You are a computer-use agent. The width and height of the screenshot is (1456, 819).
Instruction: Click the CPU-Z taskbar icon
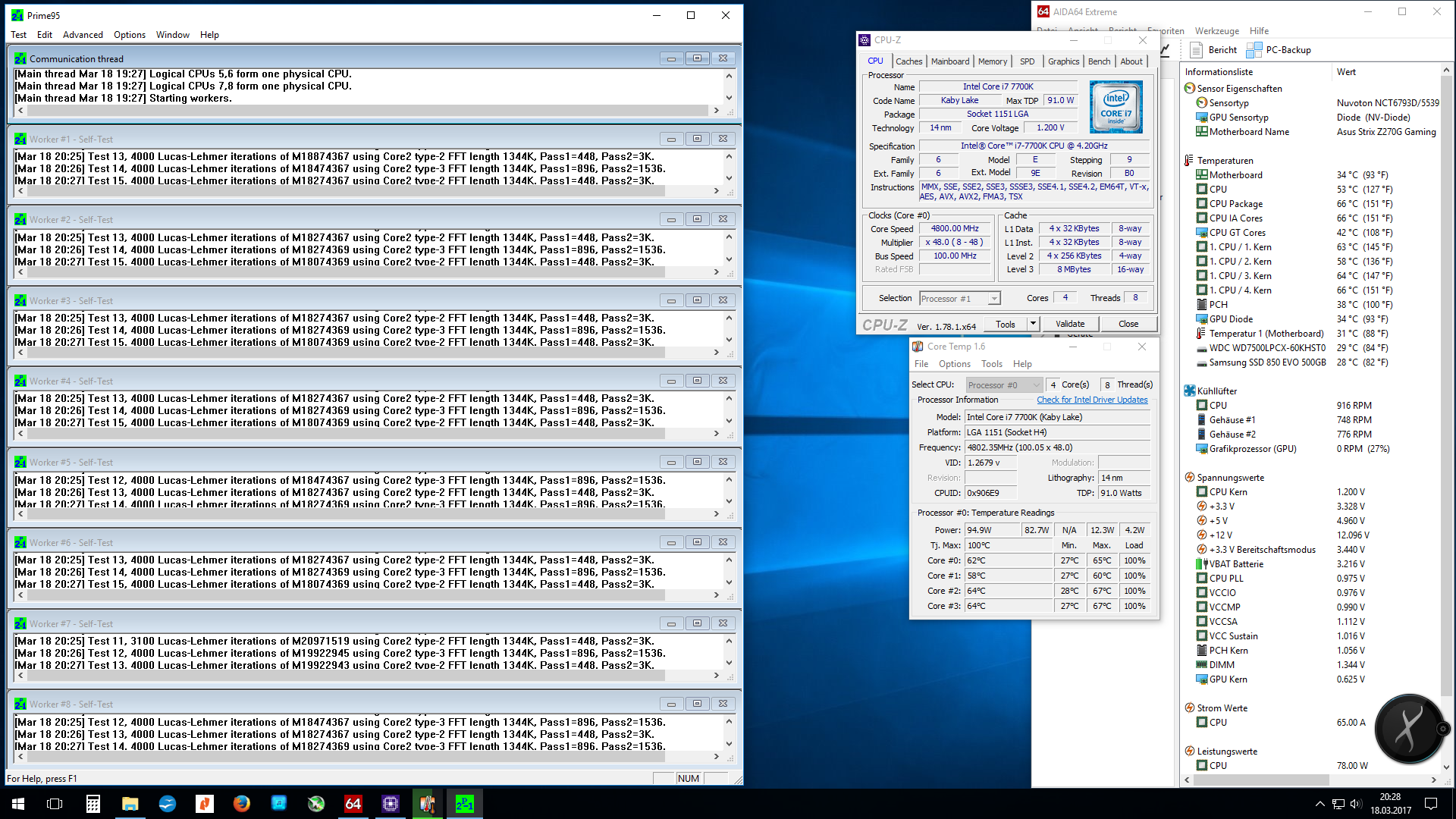click(391, 804)
